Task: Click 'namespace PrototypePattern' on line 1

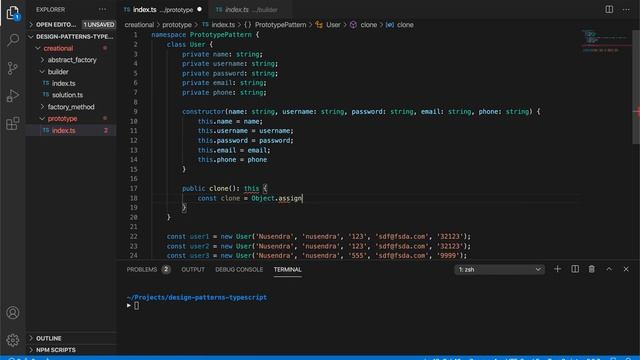Action: point(202,35)
